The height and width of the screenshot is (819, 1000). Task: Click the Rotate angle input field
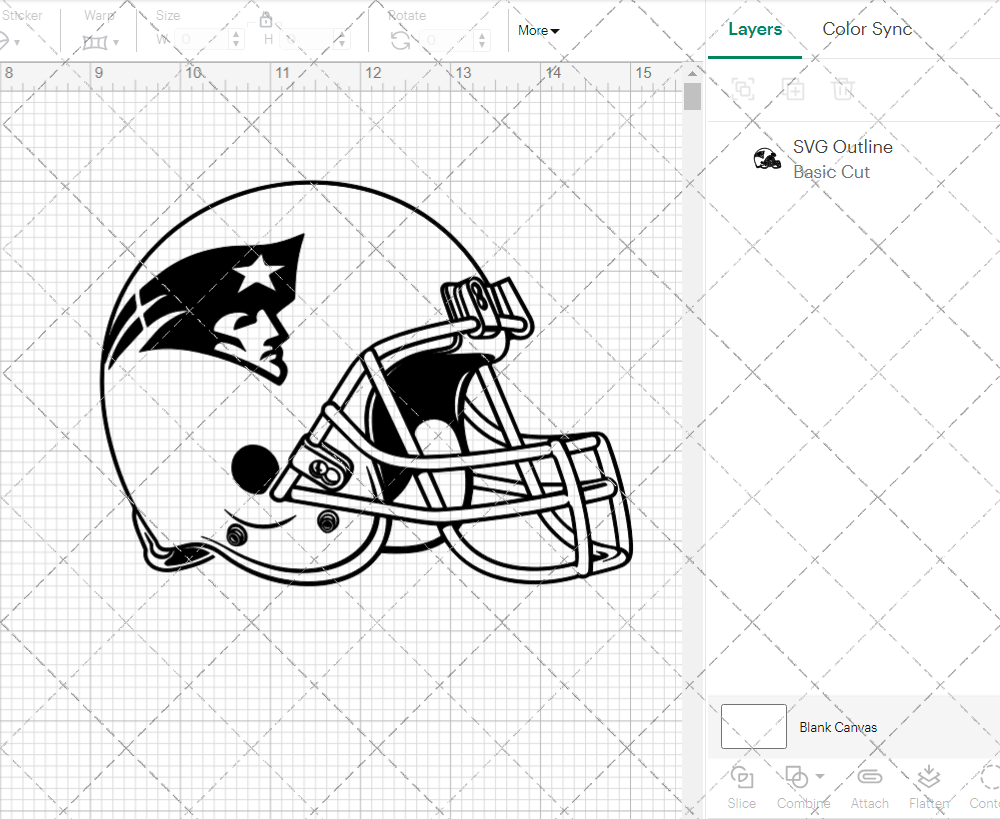446,40
